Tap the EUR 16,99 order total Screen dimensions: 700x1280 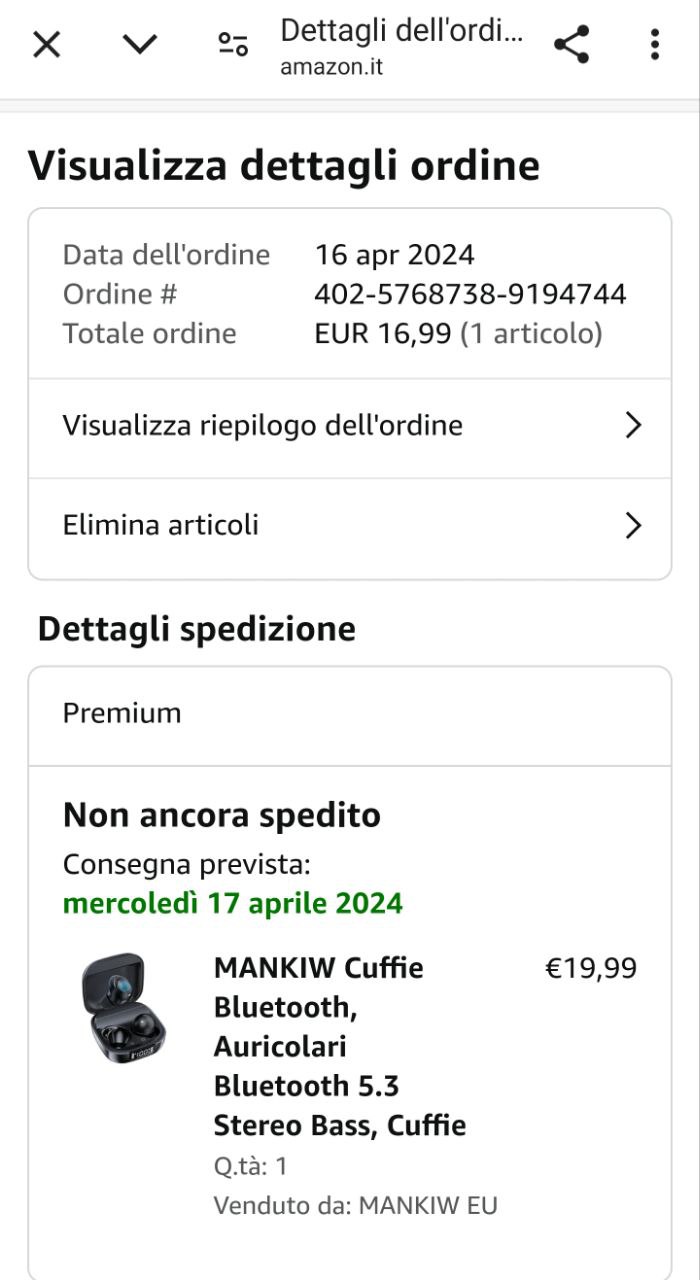pyautogui.click(x=383, y=334)
